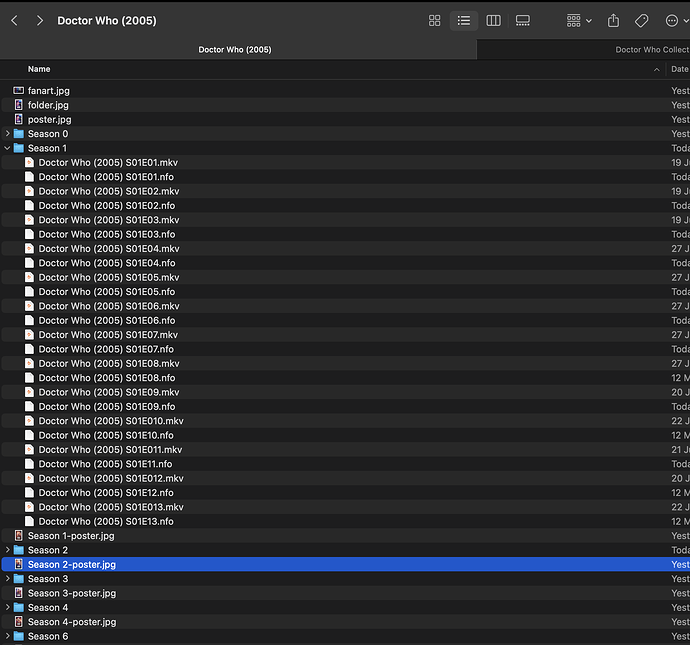Select file Doctor Who (2005) S01E012.mkv

click(111, 478)
